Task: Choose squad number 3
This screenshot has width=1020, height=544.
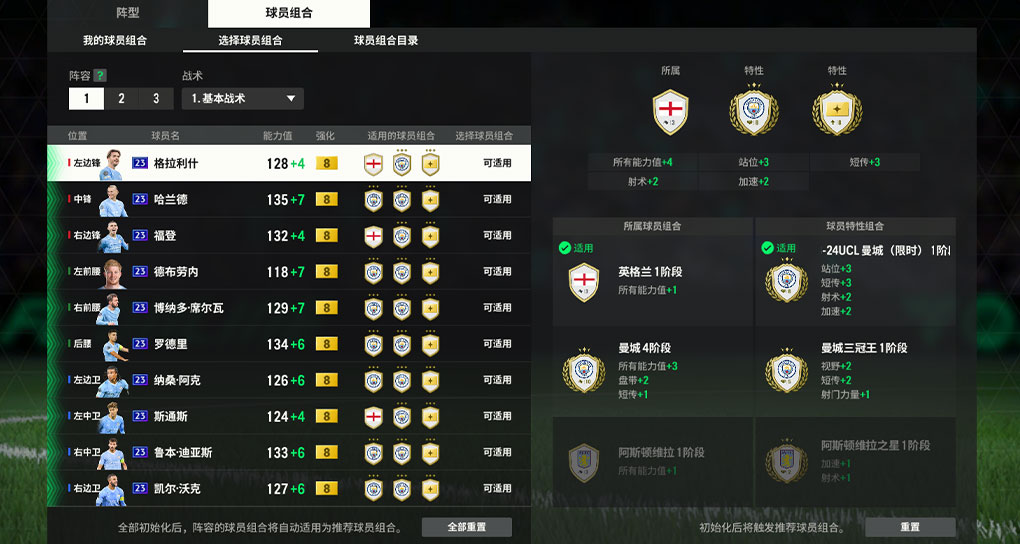Action: (156, 99)
